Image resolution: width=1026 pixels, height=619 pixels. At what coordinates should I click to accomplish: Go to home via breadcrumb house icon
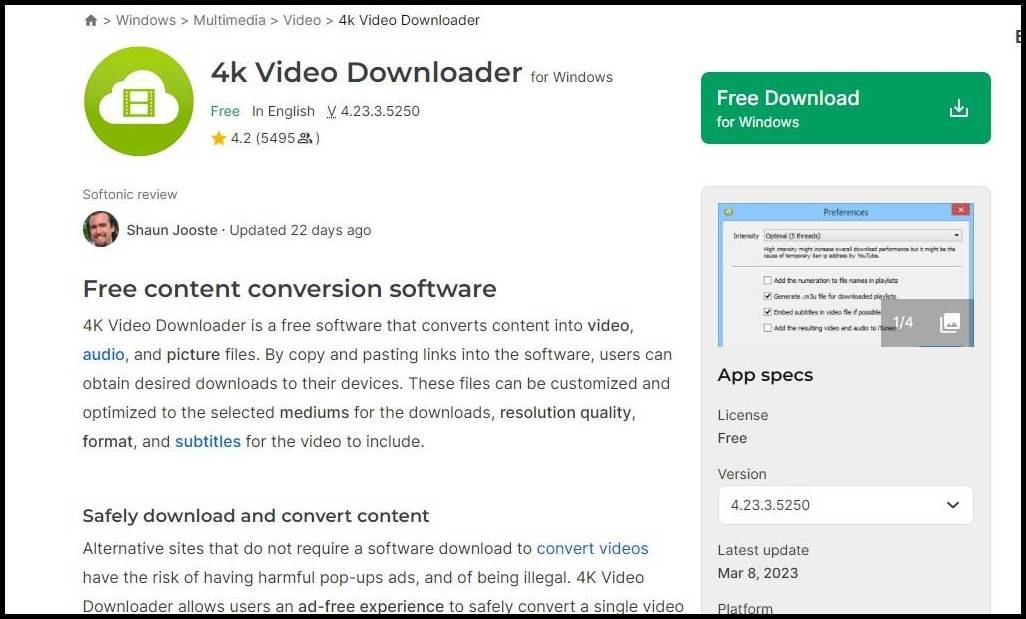pos(91,20)
